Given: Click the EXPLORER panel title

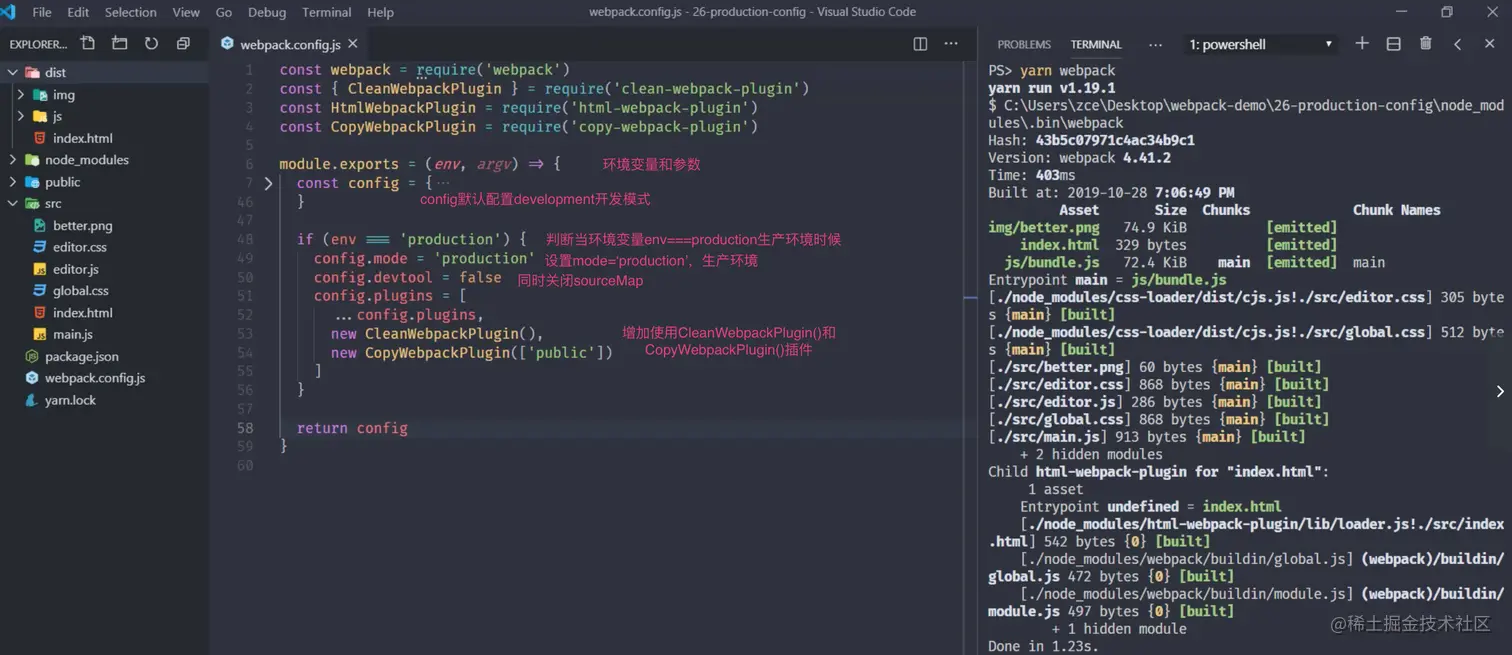Looking at the screenshot, I should click(38, 45).
